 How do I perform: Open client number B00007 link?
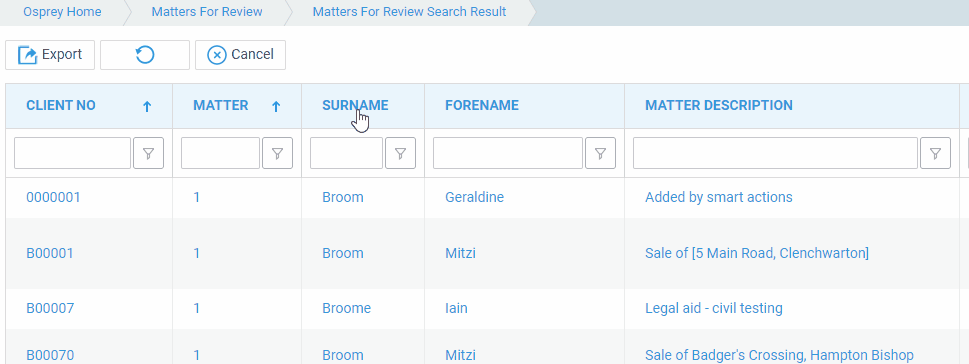[50, 308]
